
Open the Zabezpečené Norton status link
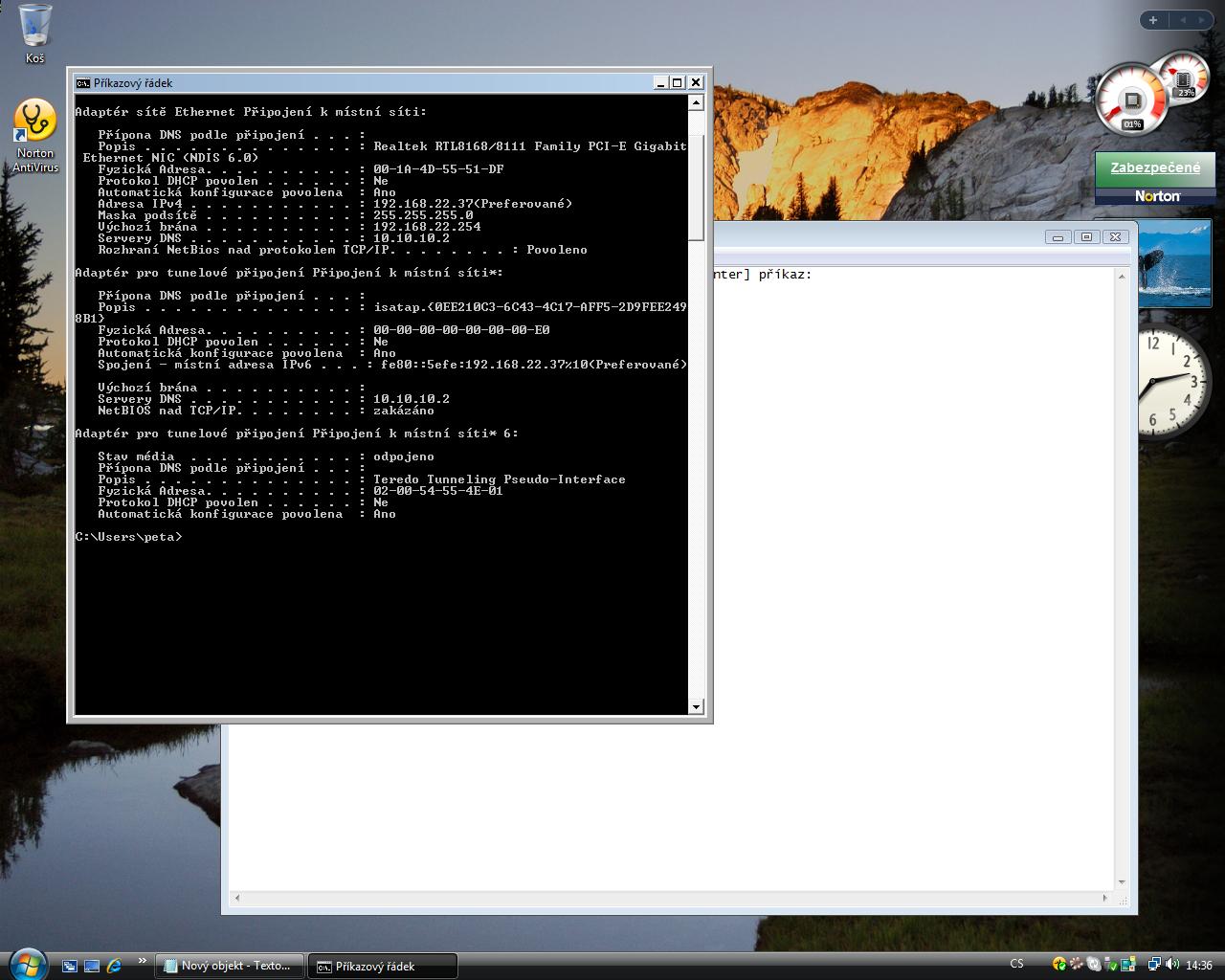pyautogui.click(x=1155, y=167)
